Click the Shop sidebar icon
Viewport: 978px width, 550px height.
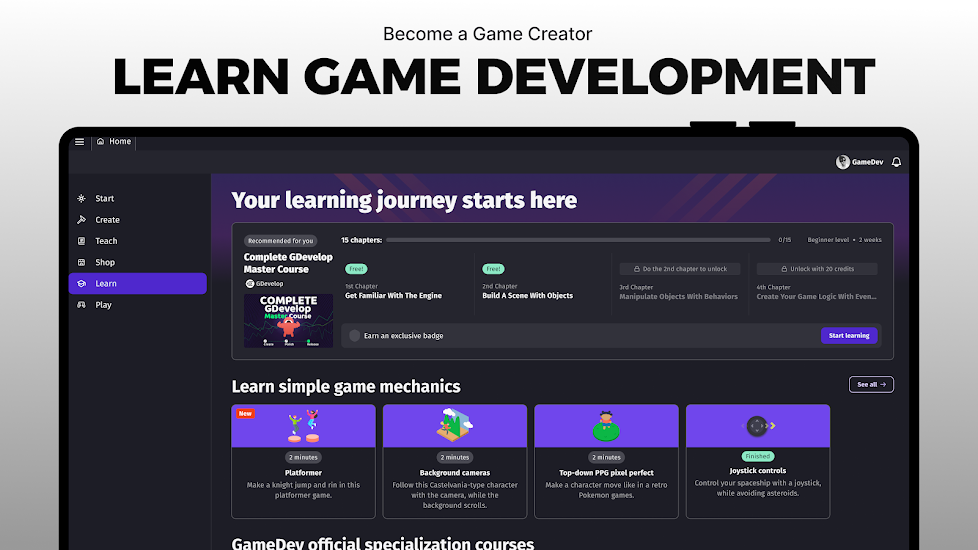tap(82, 263)
